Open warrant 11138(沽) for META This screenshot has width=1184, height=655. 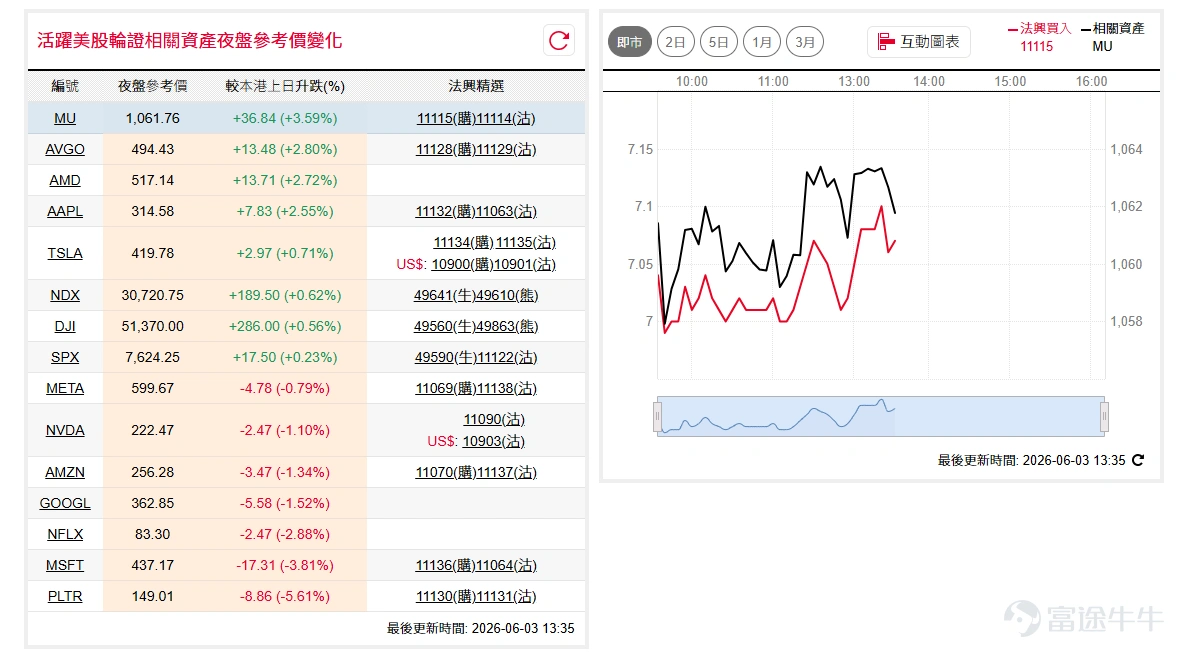pos(507,388)
